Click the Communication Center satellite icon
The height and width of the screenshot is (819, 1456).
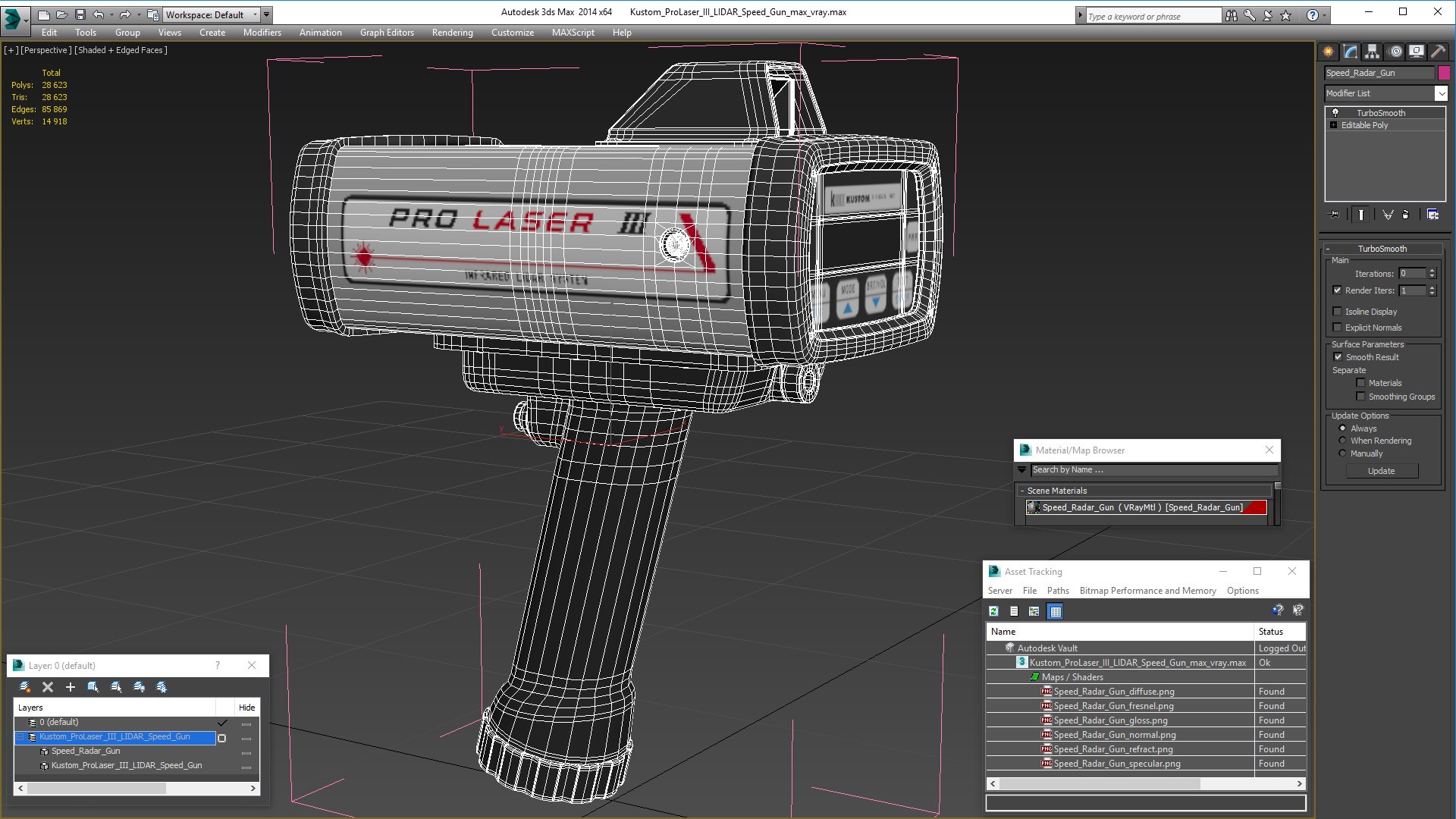(x=1268, y=15)
